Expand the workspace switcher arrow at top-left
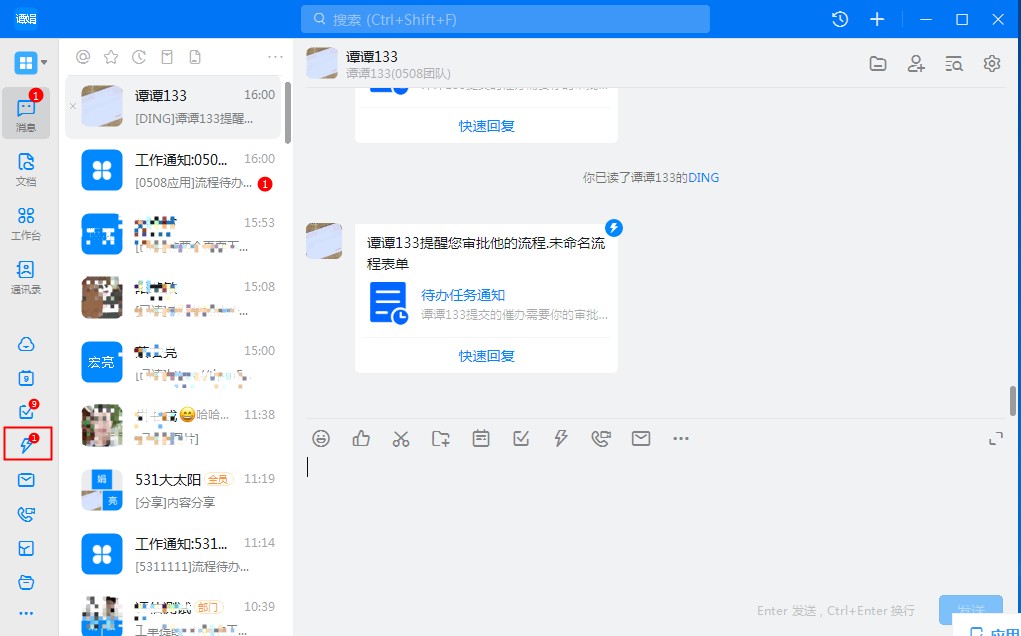This screenshot has height=636, width=1021. tap(44, 63)
